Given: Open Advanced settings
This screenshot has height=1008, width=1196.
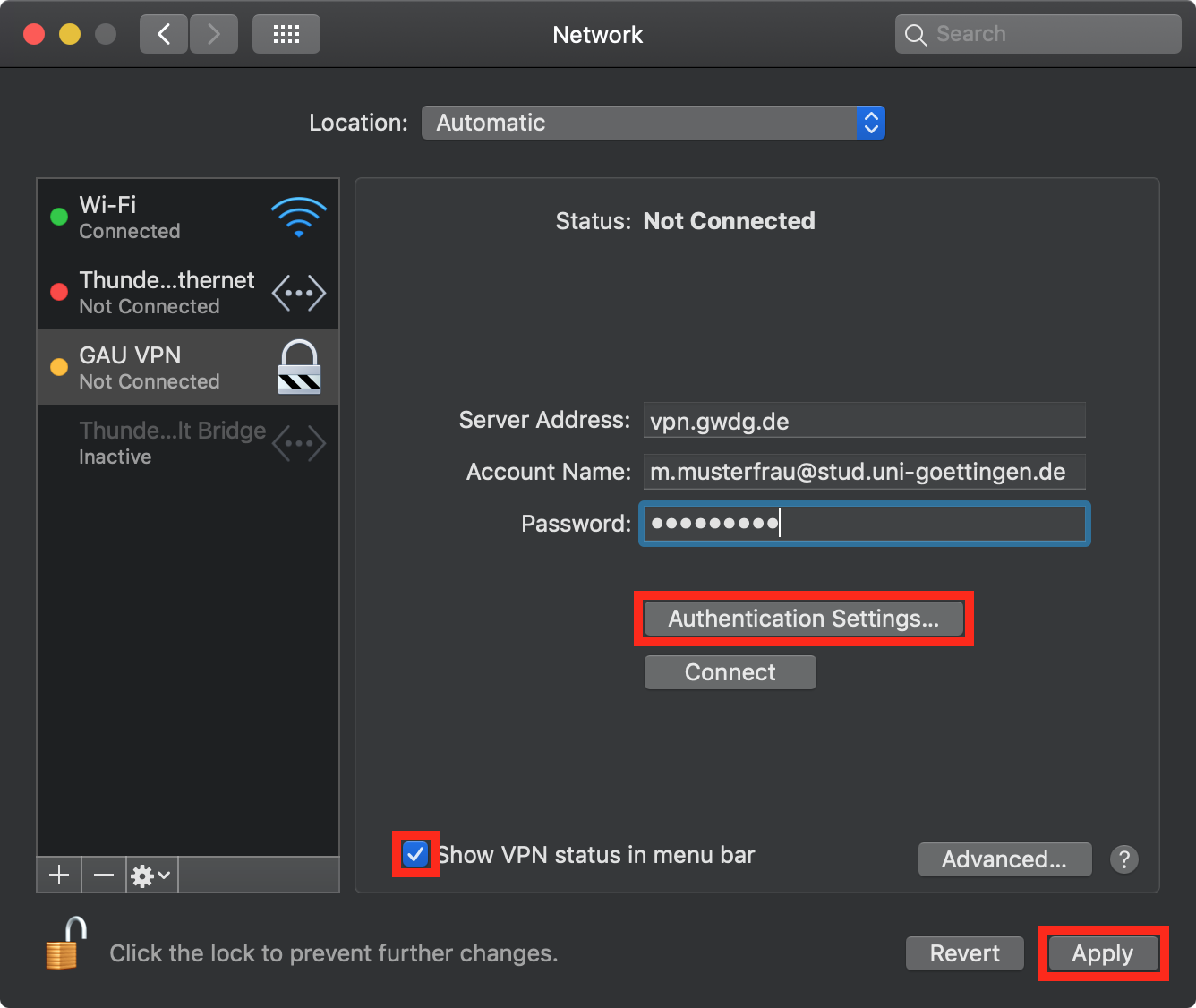Looking at the screenshot, I should (x=1004, y=859).
